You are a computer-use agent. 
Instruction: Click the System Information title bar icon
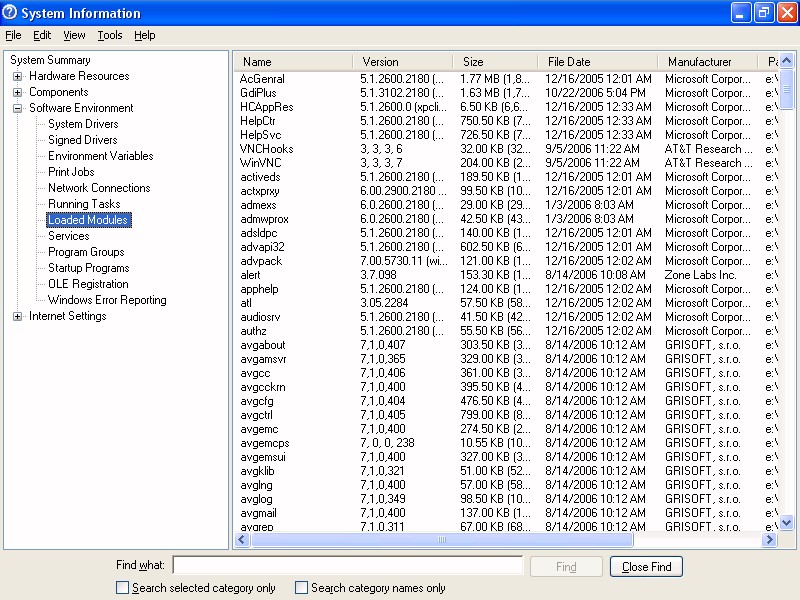pyautogui.click(x=11, y=13)
